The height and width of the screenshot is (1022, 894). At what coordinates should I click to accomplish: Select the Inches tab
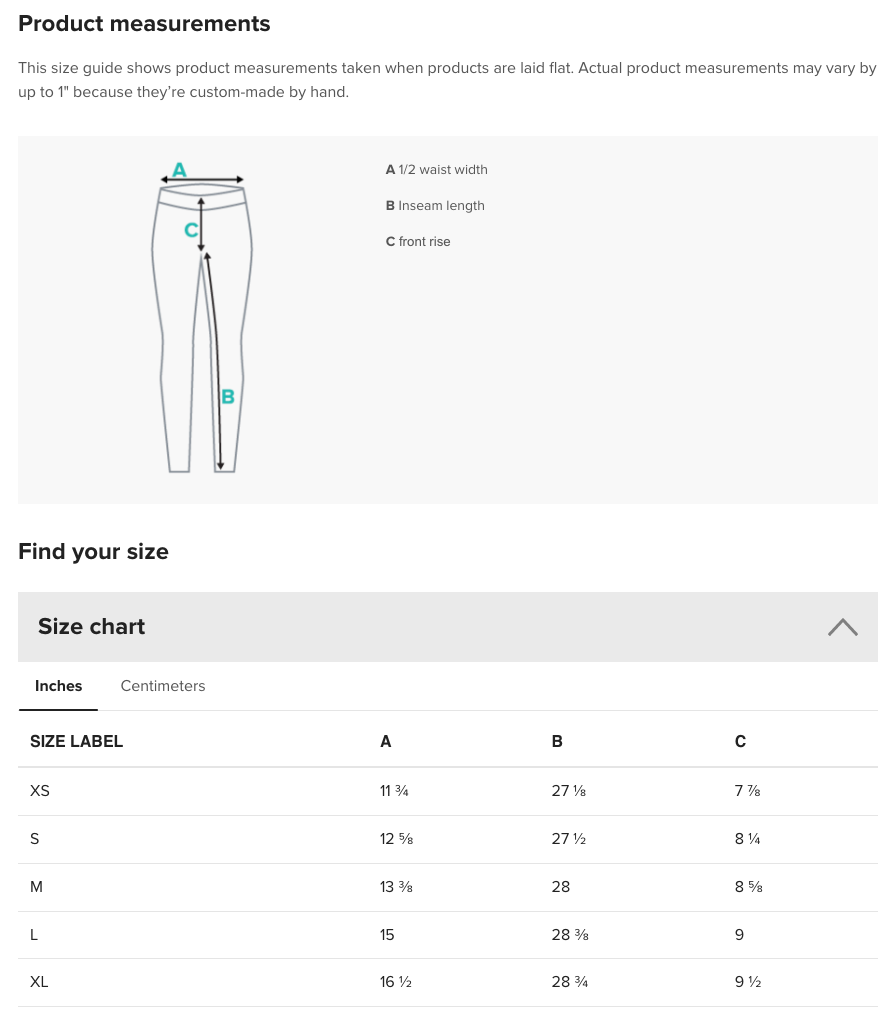[58, 686]
